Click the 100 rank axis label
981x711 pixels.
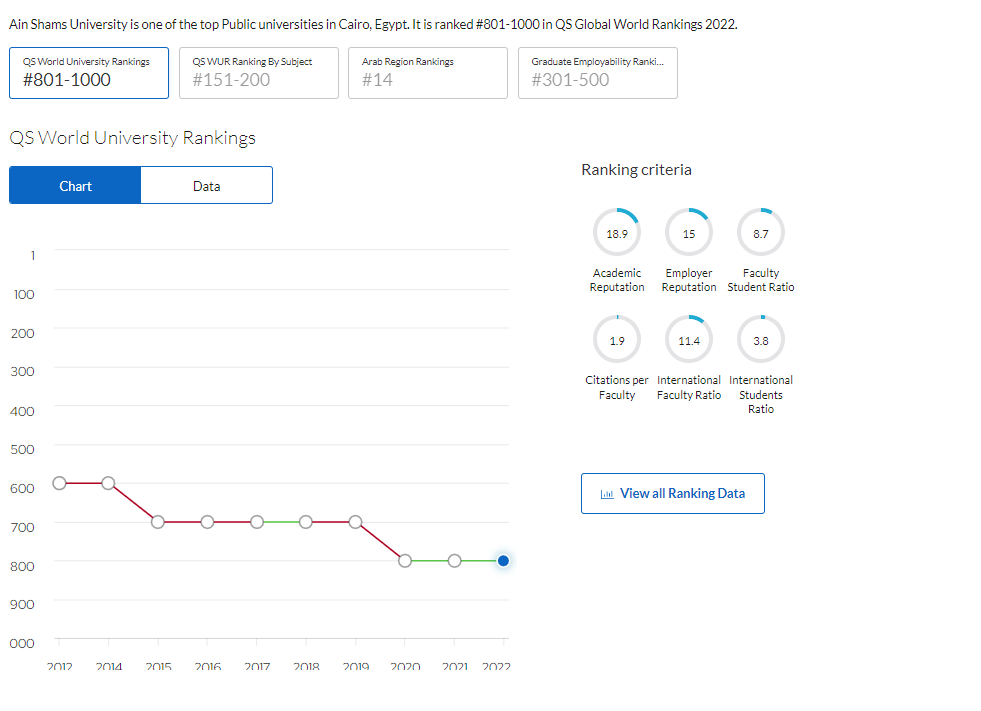pos(24,294)
